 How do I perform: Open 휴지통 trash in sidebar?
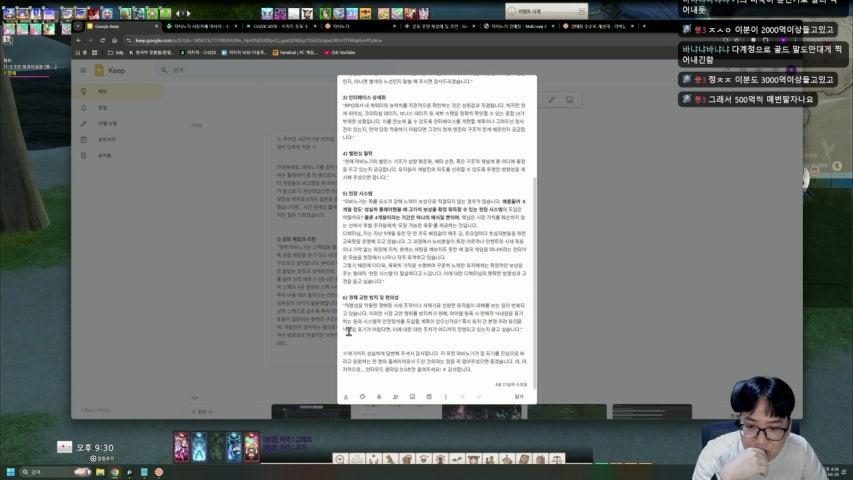103,155
